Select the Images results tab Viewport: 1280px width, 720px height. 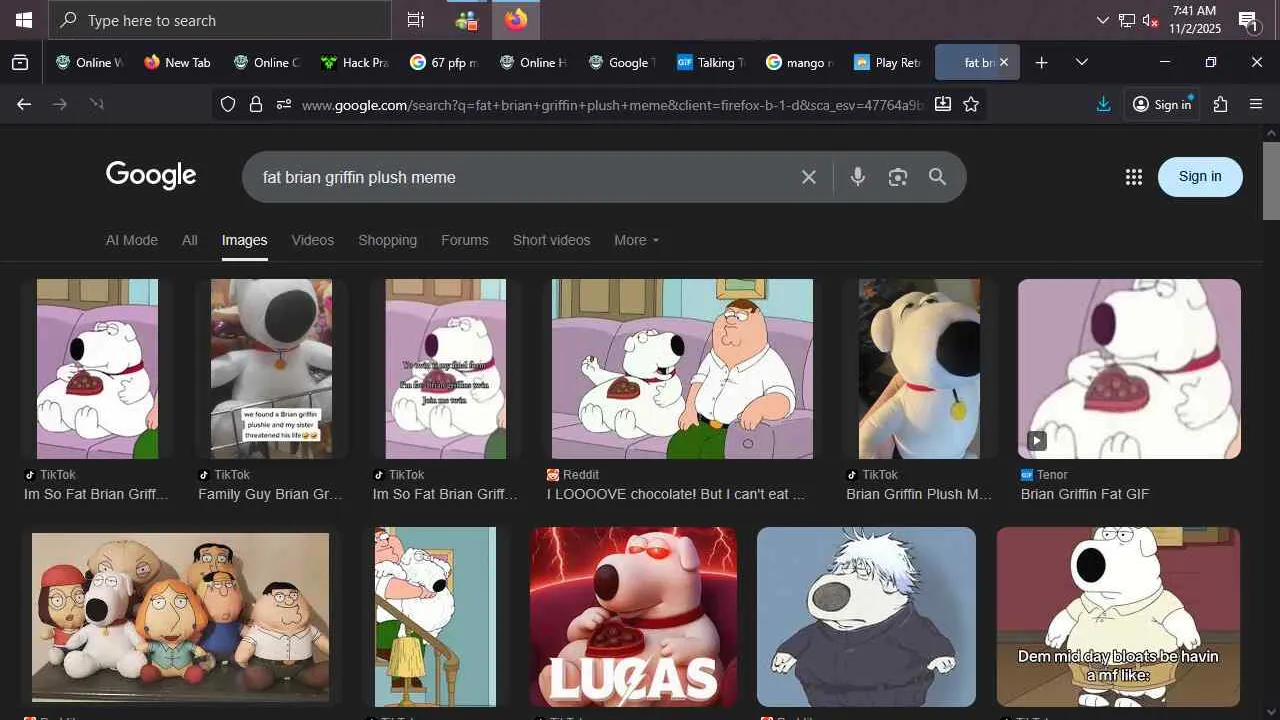click(x=244, y=240)
